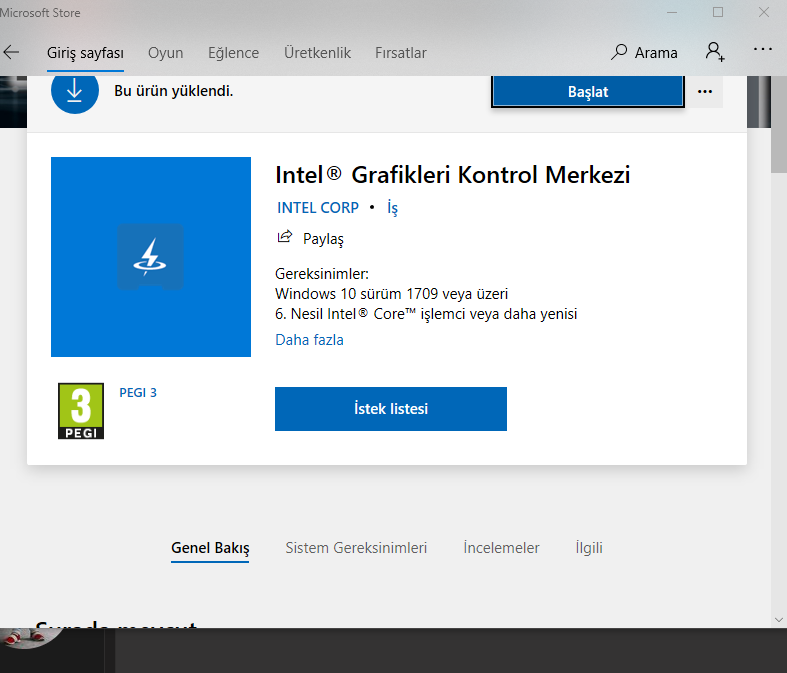Open the top-right three-dot Store menu
Image resolution: width=787 pixels, height=673 pixels.
(x=762, y=49)
